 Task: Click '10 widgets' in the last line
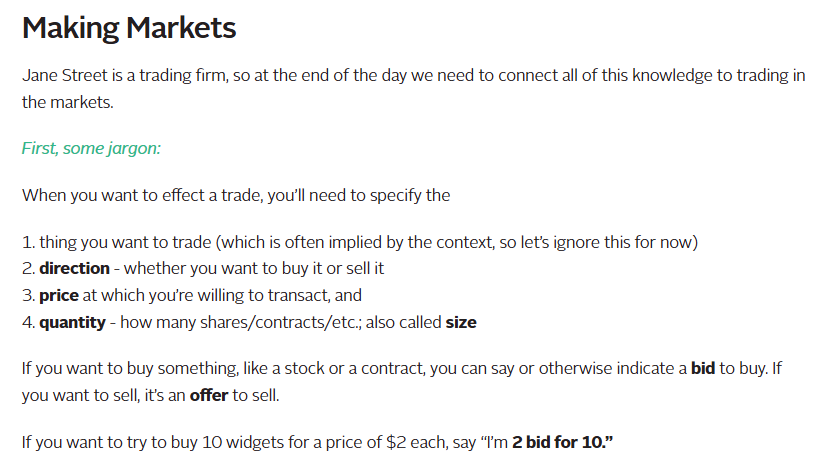click(243, 442)
